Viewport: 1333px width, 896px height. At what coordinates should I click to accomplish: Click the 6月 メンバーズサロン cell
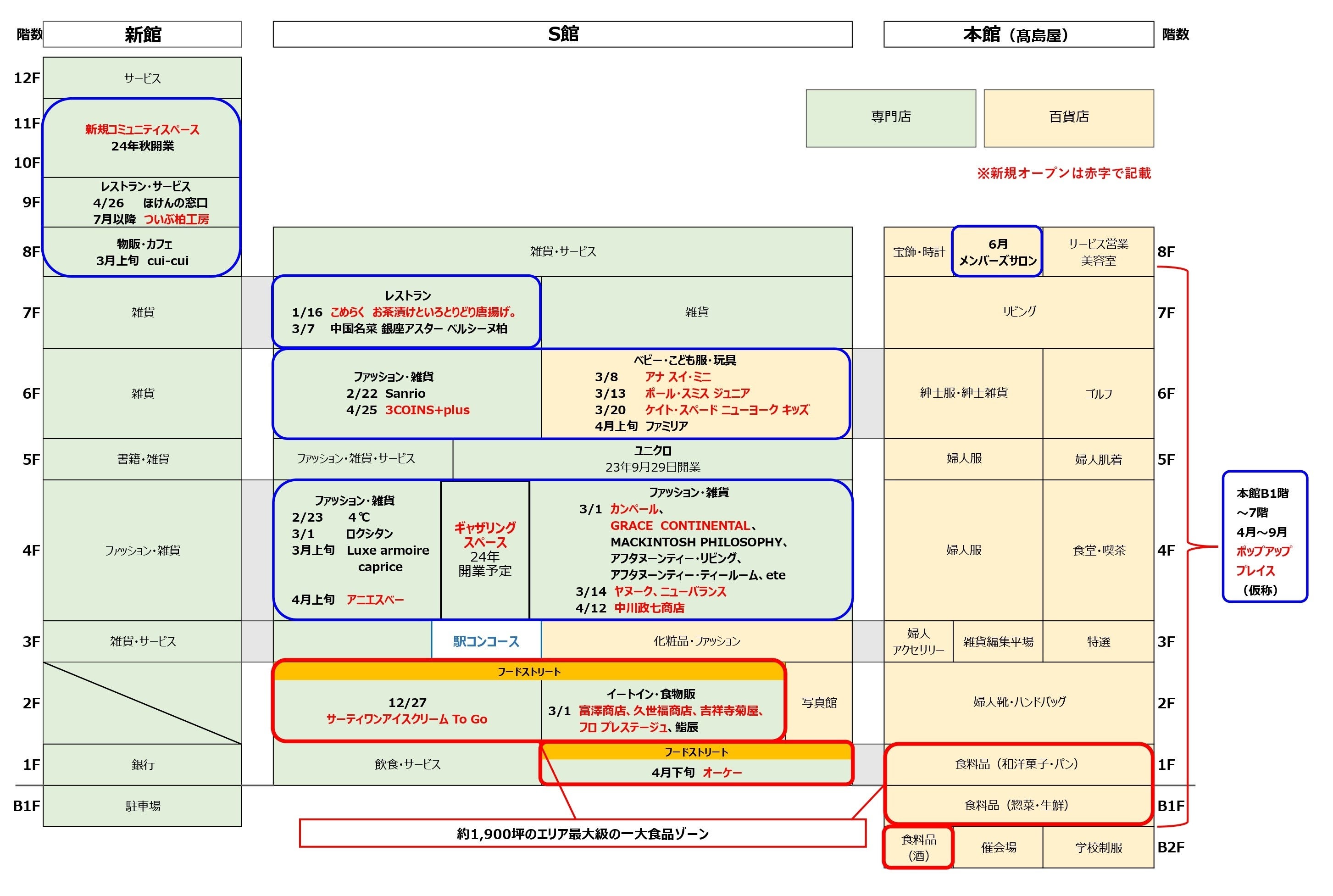tap(997, 252)
